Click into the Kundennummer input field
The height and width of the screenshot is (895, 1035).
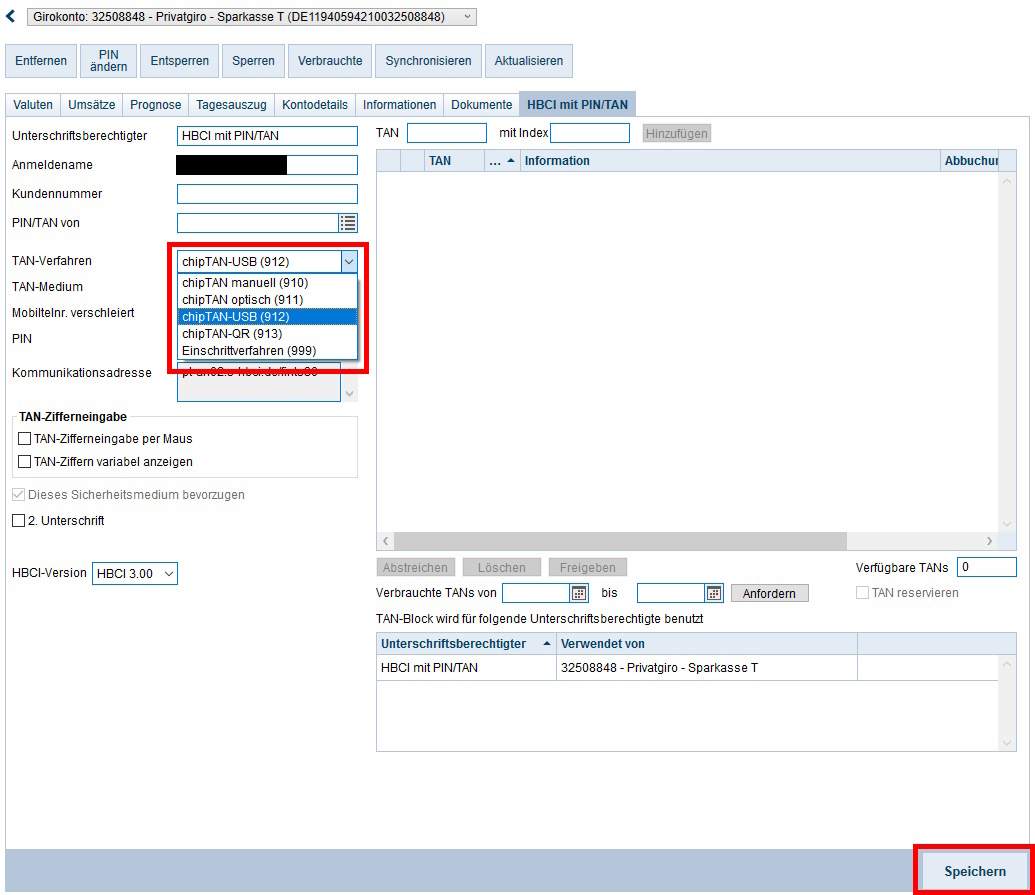[267, 194]
